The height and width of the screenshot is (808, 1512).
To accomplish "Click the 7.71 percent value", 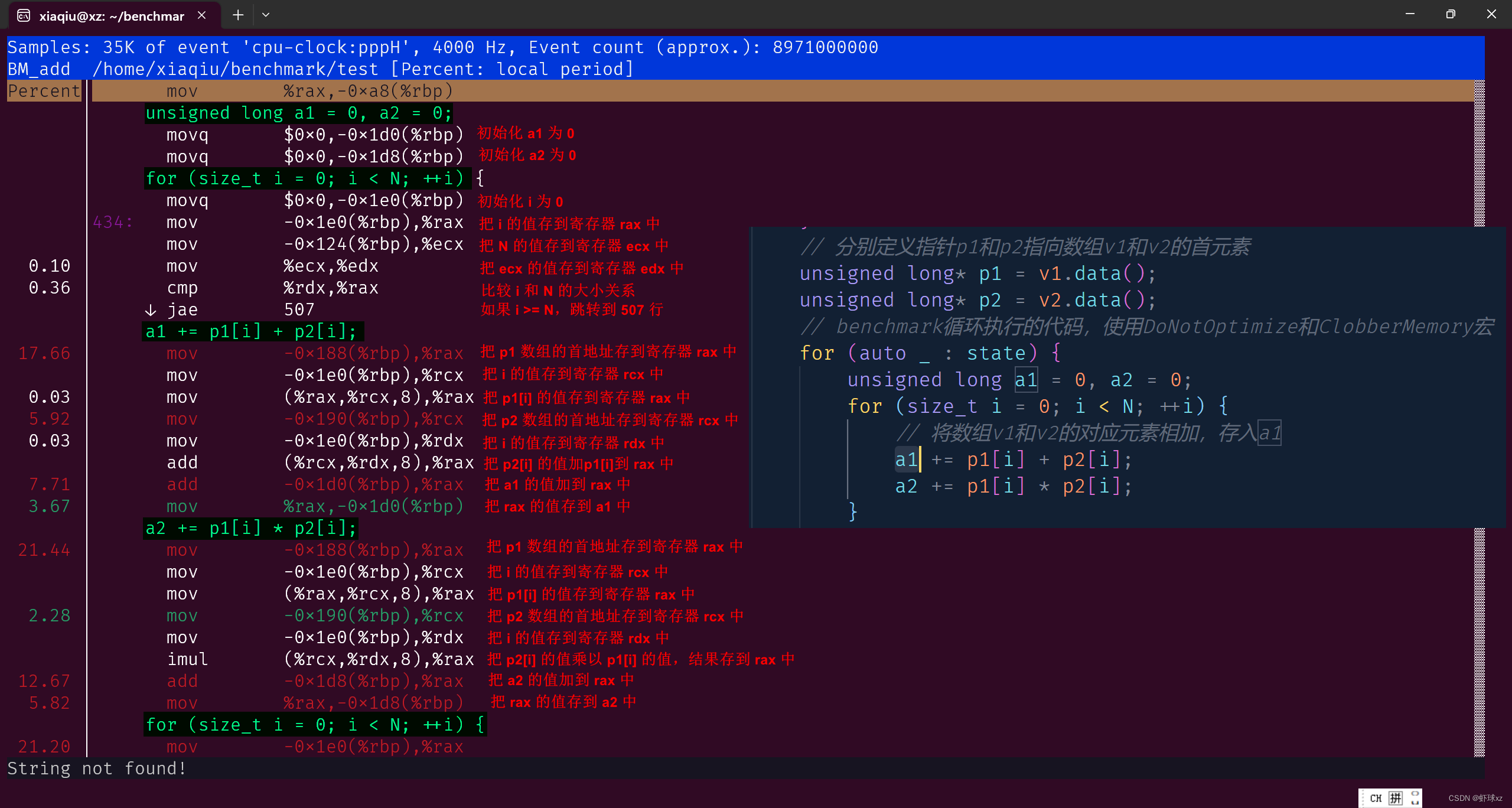I will pyautogui.click(x=50, y=484).
